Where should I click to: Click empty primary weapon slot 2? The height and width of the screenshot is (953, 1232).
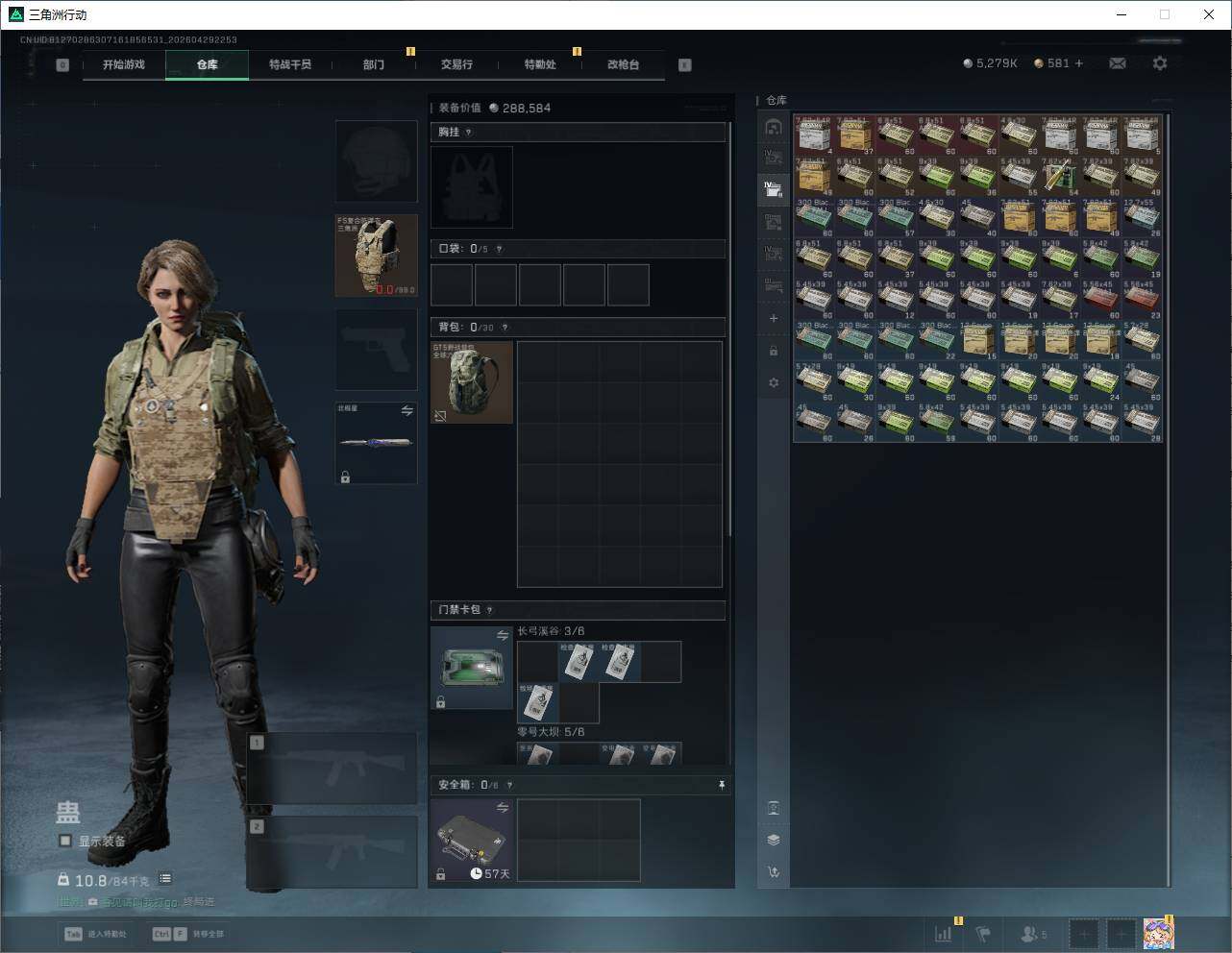[333, 853]
